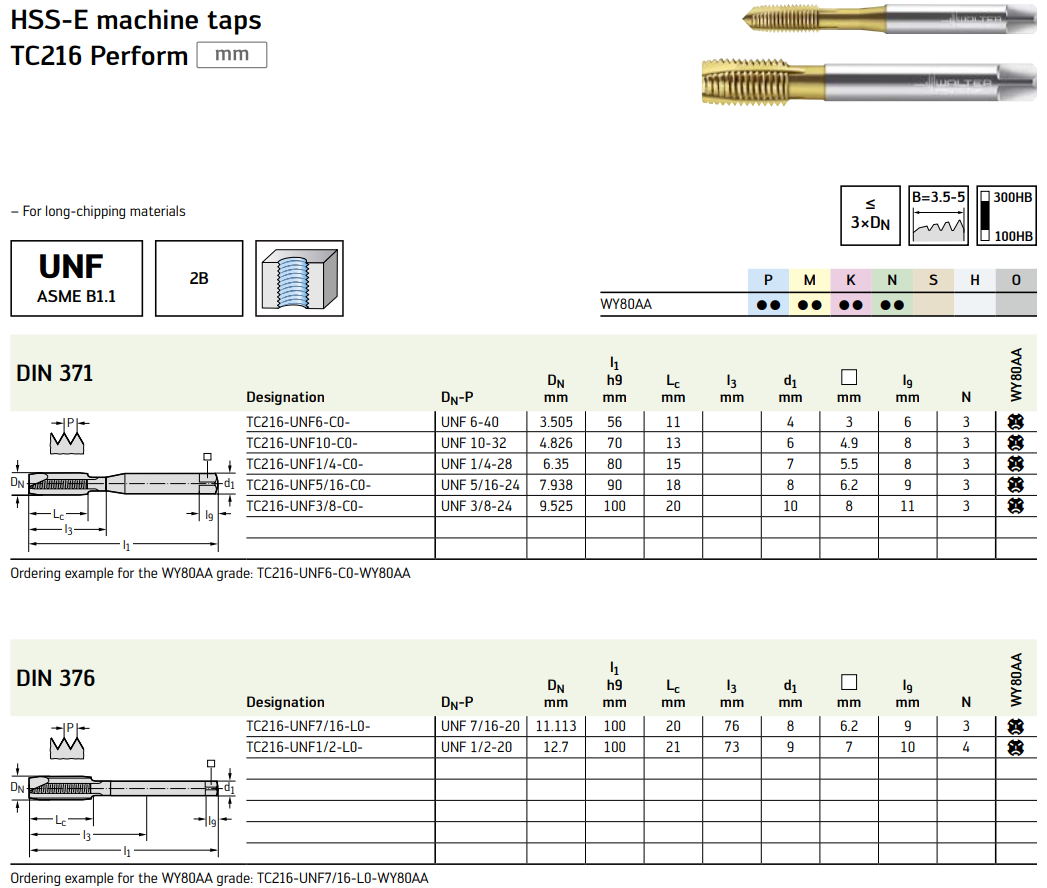Click the H material group swatch

(x=975, y=280)
